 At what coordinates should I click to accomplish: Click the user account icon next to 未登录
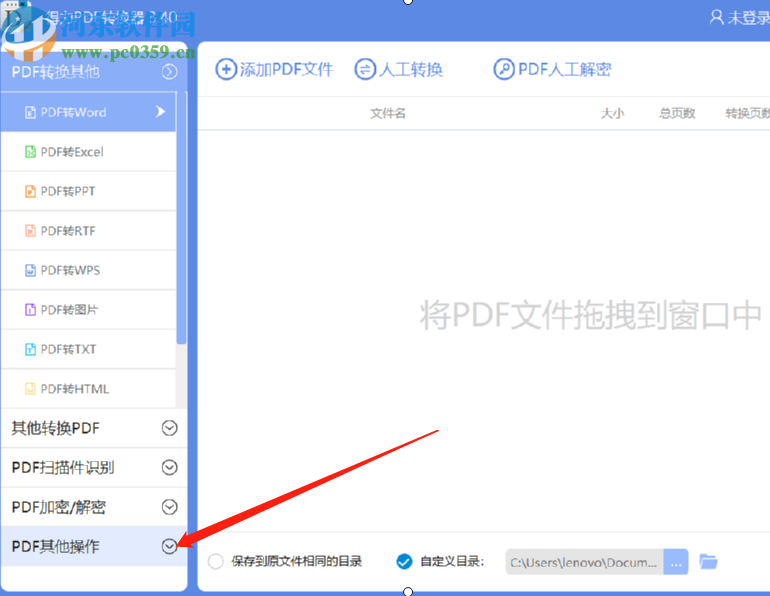pos(716,17)
